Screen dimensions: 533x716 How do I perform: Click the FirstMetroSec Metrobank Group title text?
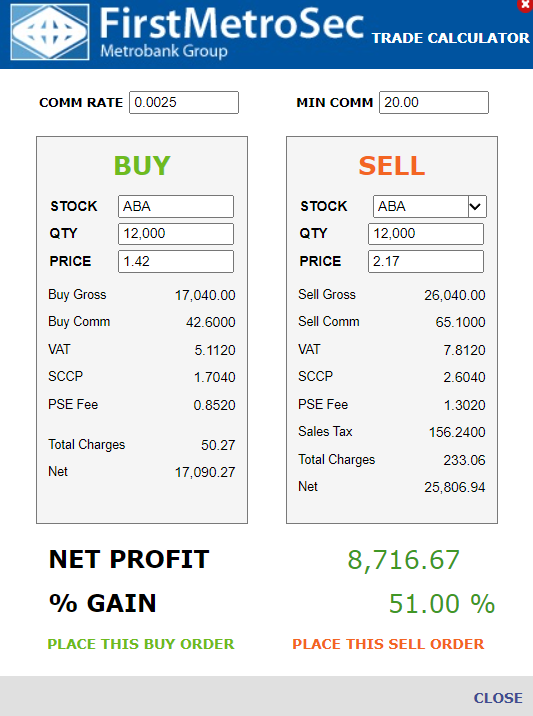coord(231,32)
